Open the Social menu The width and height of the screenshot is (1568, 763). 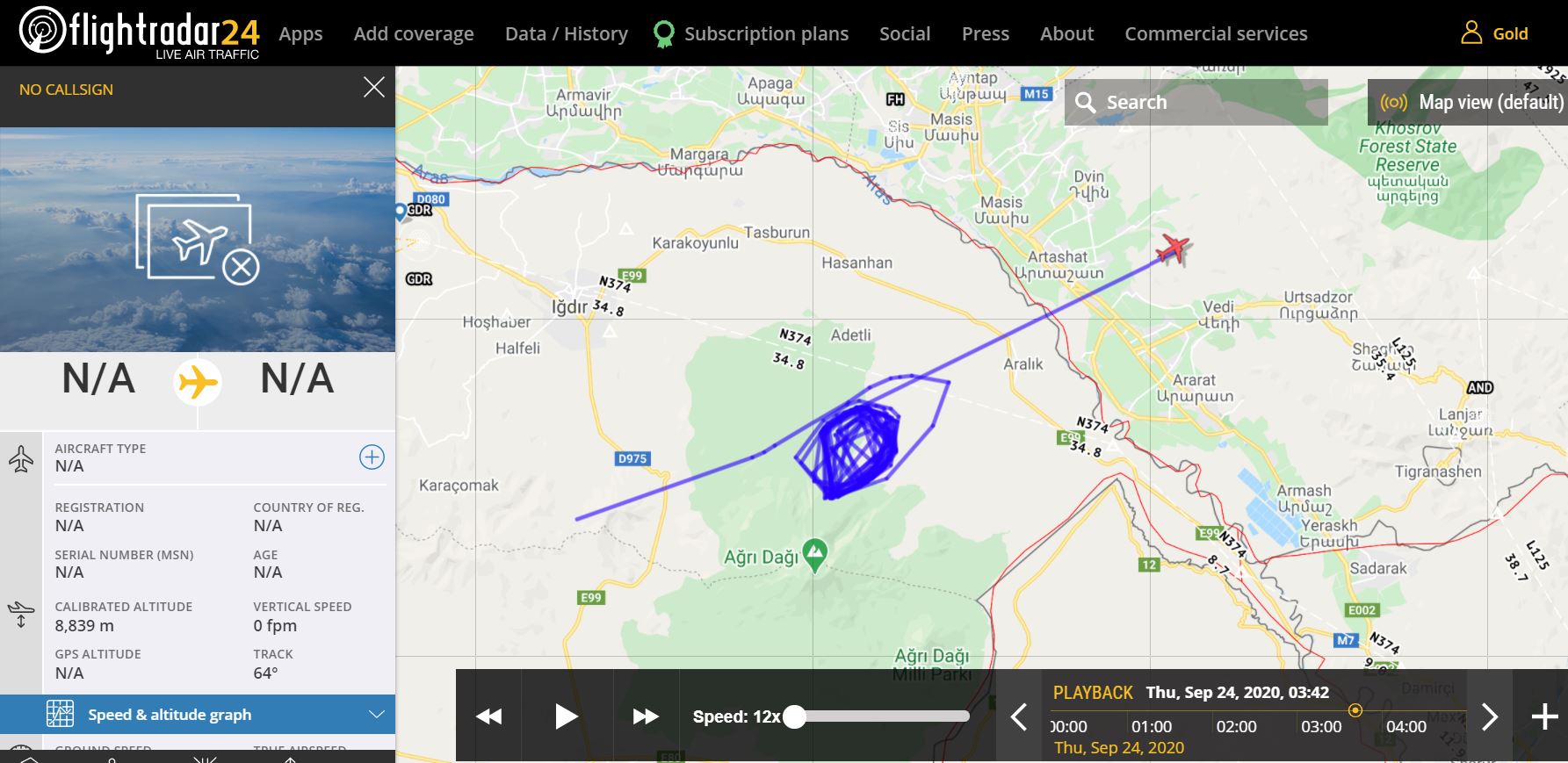click(905, 34)
